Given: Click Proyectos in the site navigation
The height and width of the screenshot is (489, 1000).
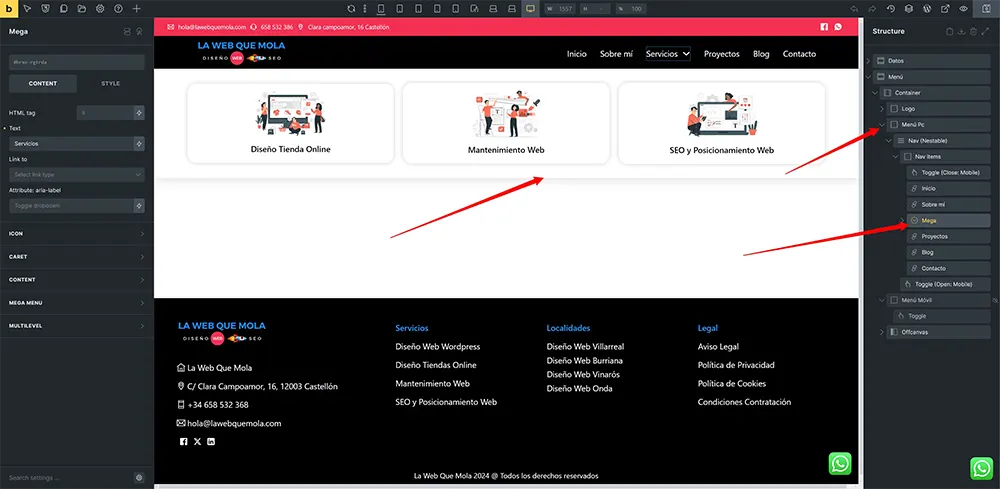Looking at the screenshot, I should (721, 54).
